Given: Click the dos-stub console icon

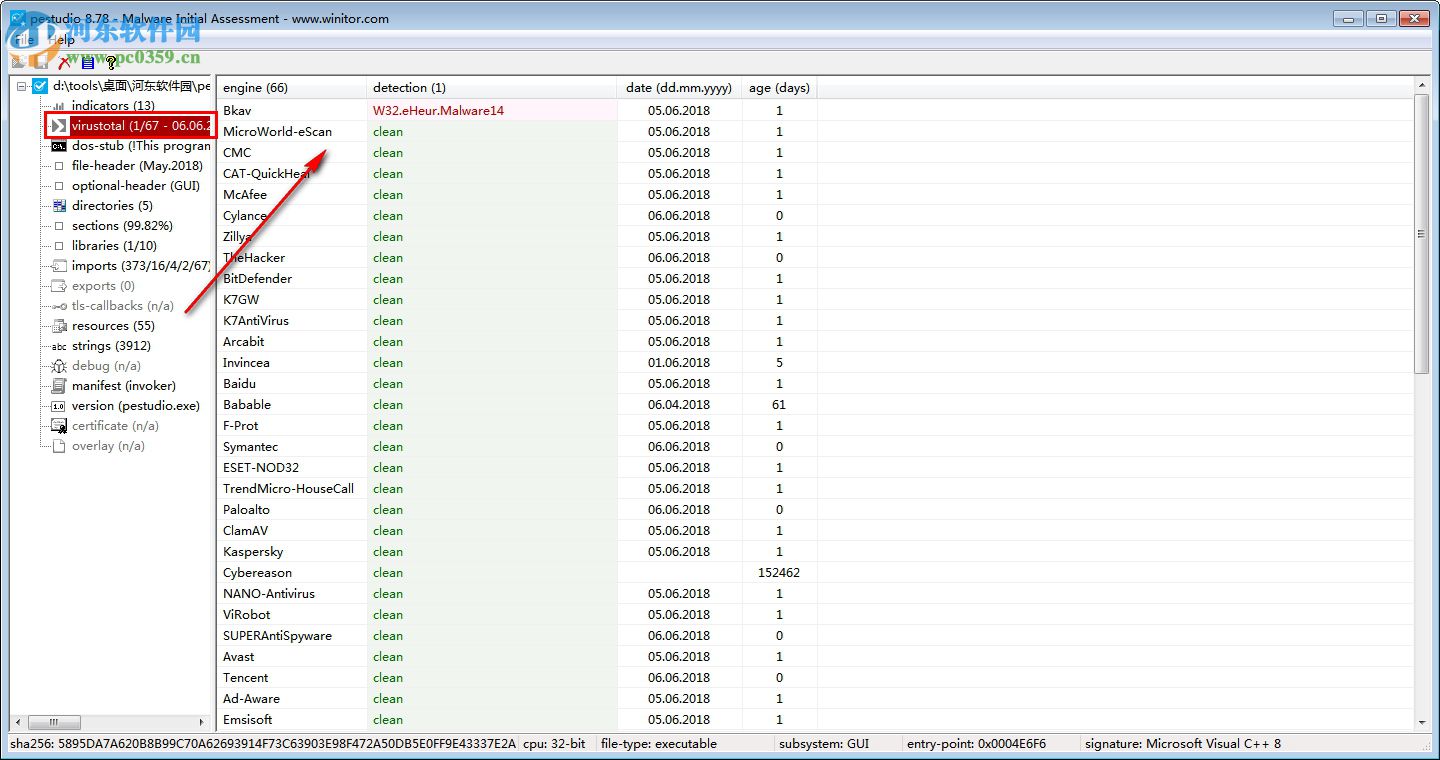Looking at the screenshot, I should pos(59,146).
